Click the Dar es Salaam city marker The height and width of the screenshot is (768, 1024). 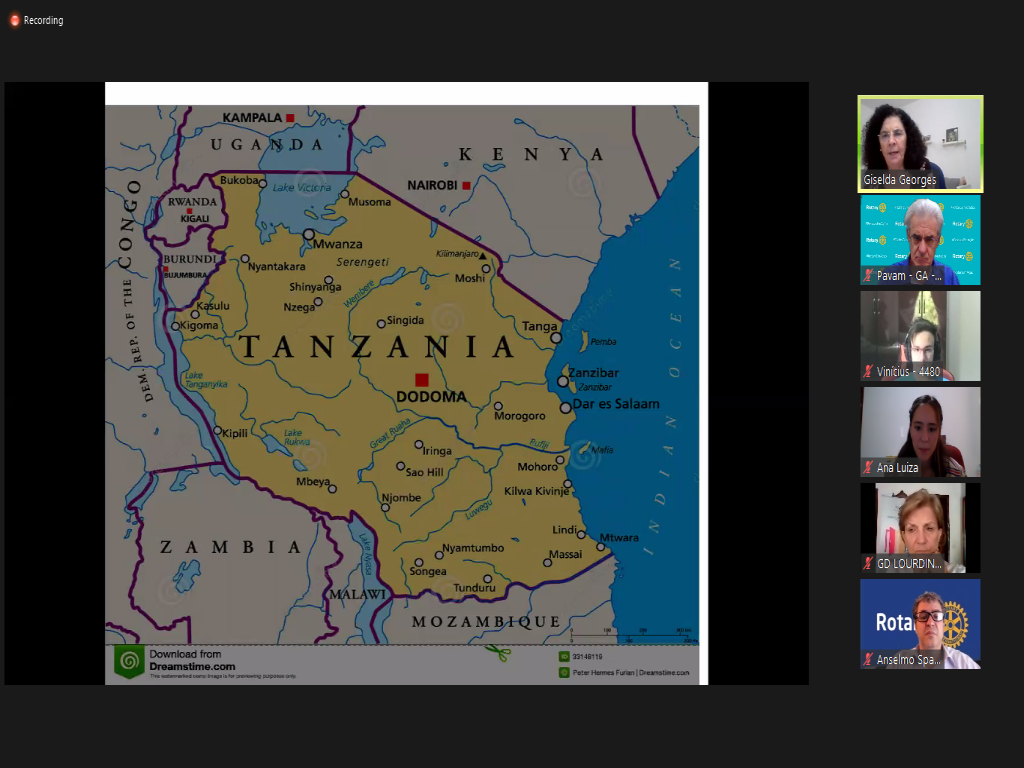pos(565,407)
